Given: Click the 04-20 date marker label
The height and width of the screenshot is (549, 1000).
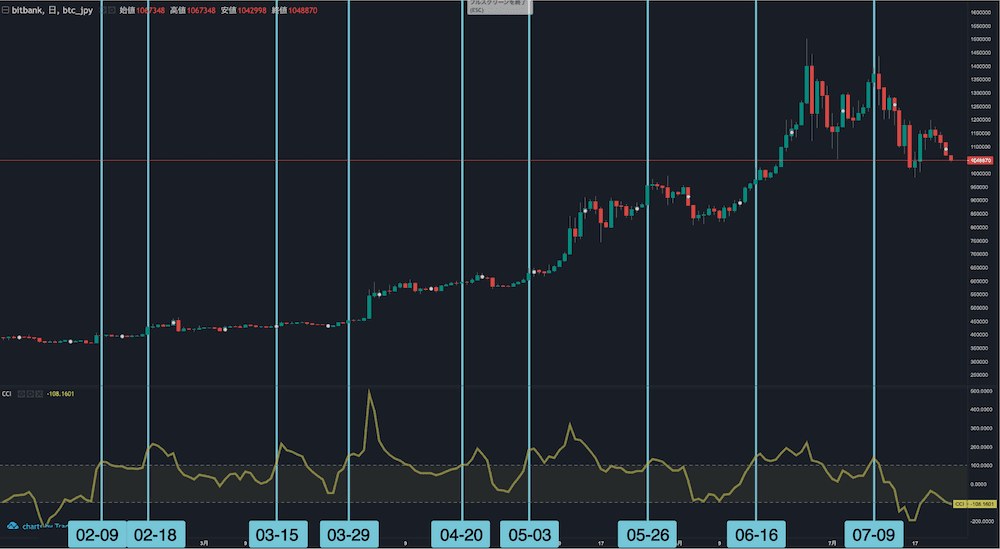Looking at the screenshot, I should click(462, 534).
